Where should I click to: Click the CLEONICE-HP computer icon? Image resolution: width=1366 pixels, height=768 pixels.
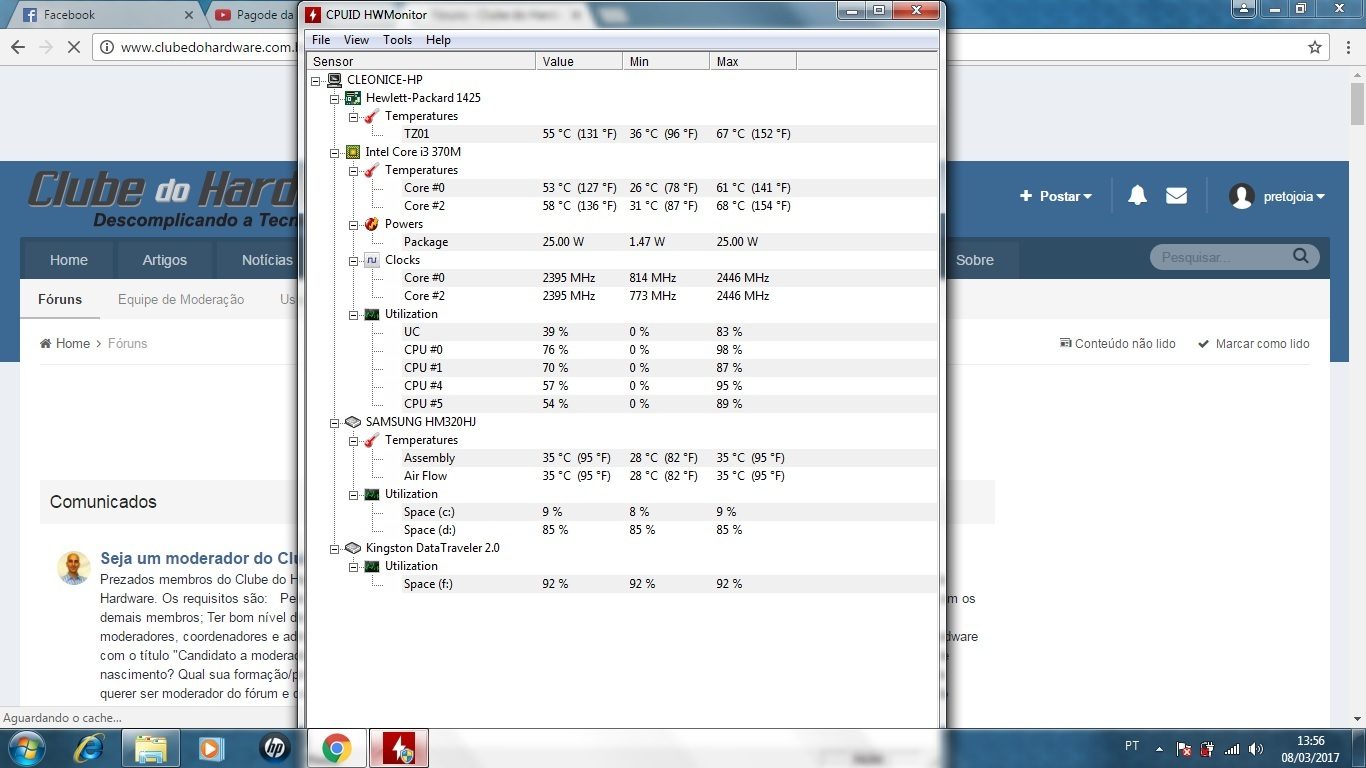(334, 80)
